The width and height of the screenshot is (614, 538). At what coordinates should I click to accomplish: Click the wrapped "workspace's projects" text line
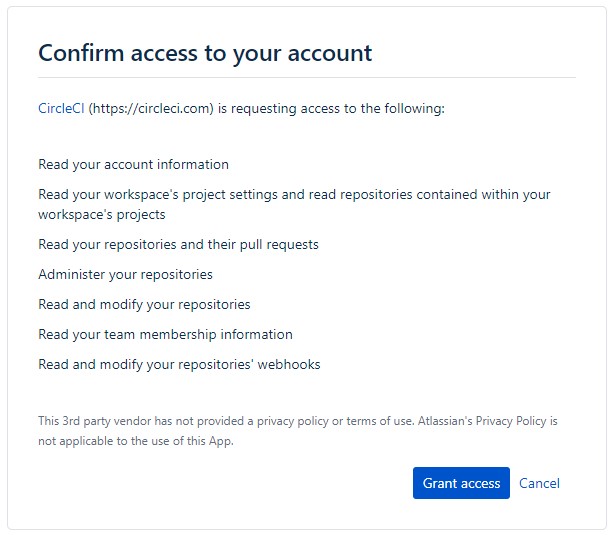click(102, 215)
